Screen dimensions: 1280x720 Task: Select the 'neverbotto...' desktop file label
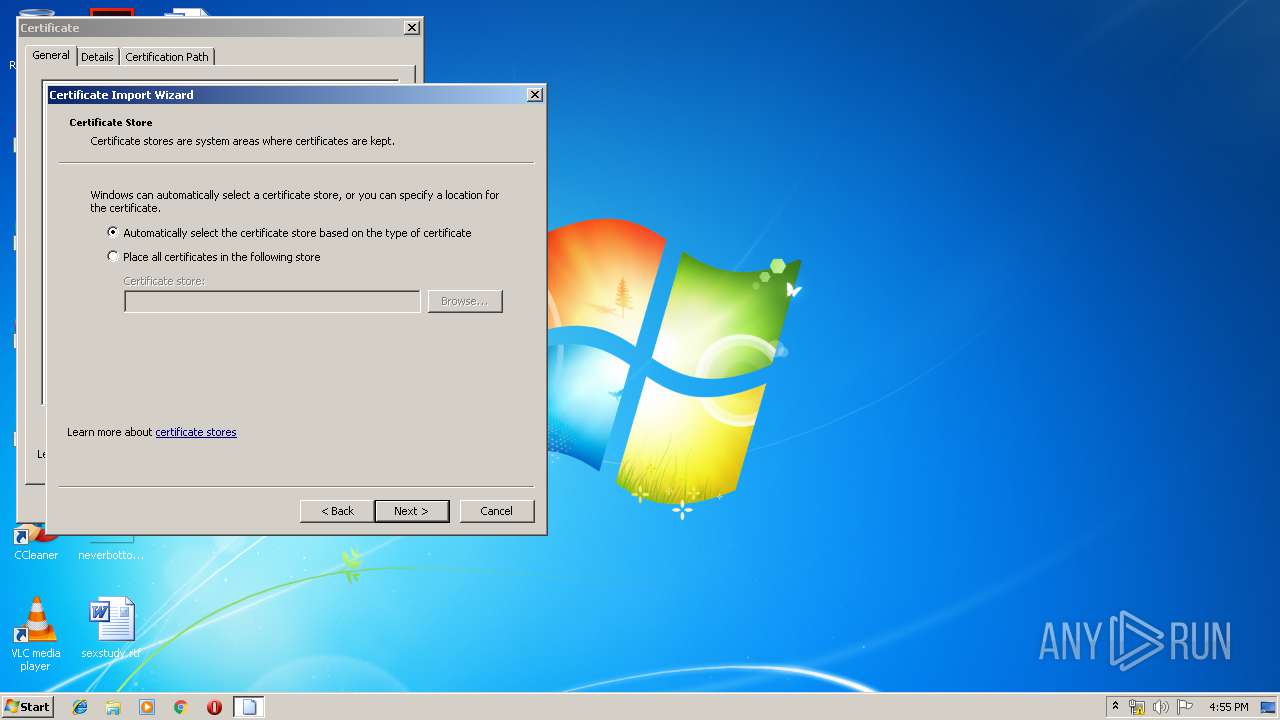pos(111,555)
